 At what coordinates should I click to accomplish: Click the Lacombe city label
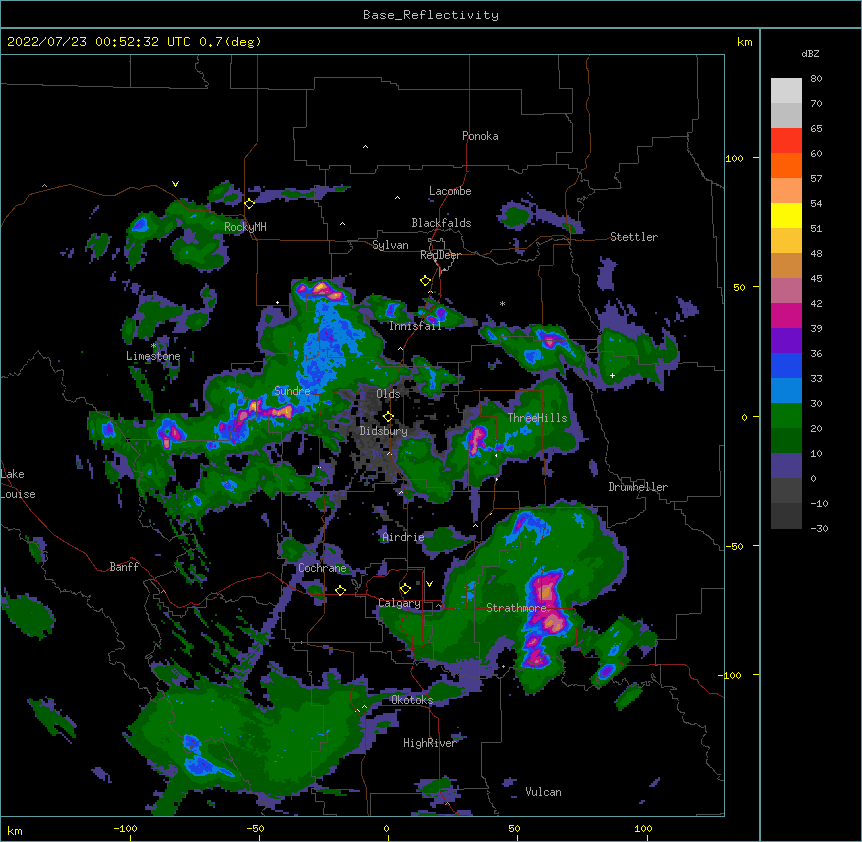click(450, 191)
